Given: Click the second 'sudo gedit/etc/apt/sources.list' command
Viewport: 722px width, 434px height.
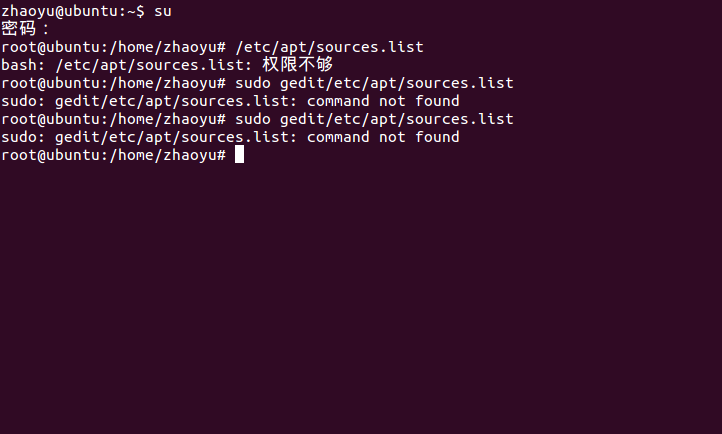Looking at the screenshot, I should 374,119.
